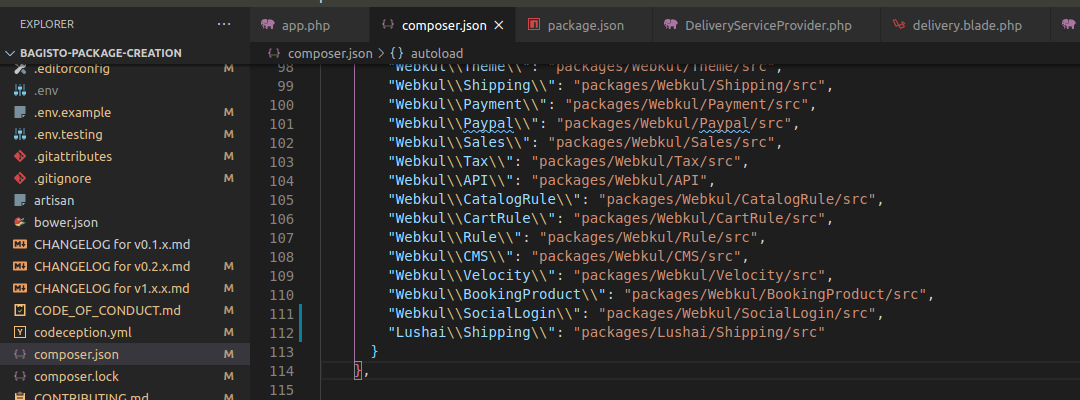Click the EXPLORER panel title

(47, 25)
